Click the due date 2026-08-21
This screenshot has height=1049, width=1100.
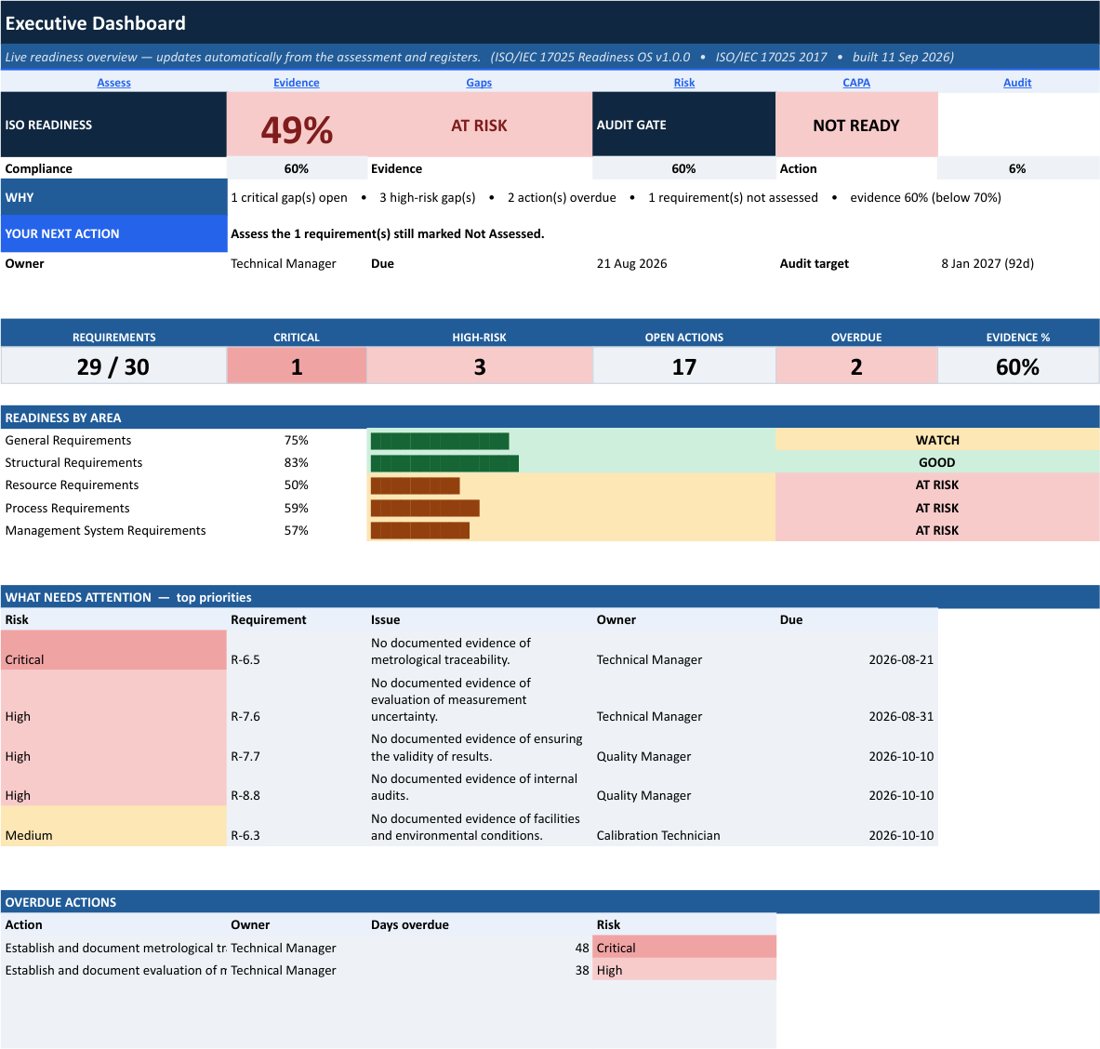pos(901,660)
